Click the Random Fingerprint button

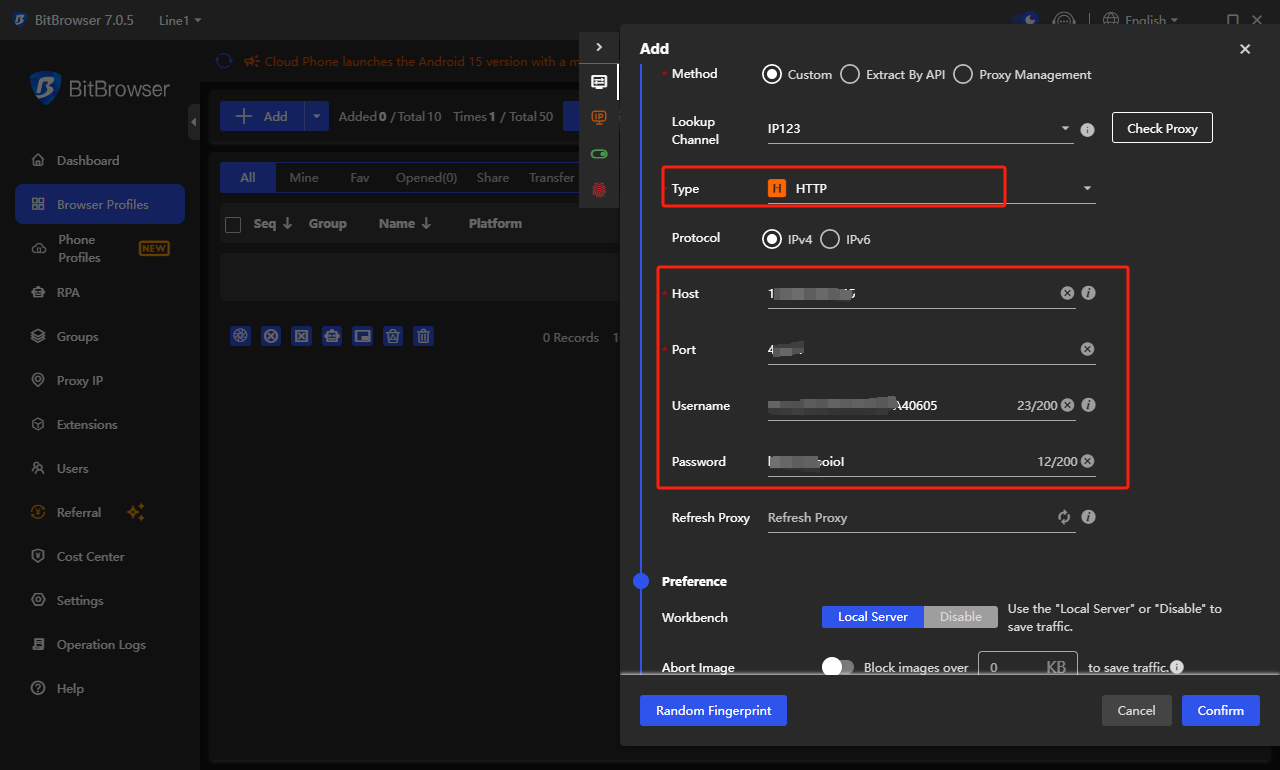pyautogui.click(x=713, y=710)
